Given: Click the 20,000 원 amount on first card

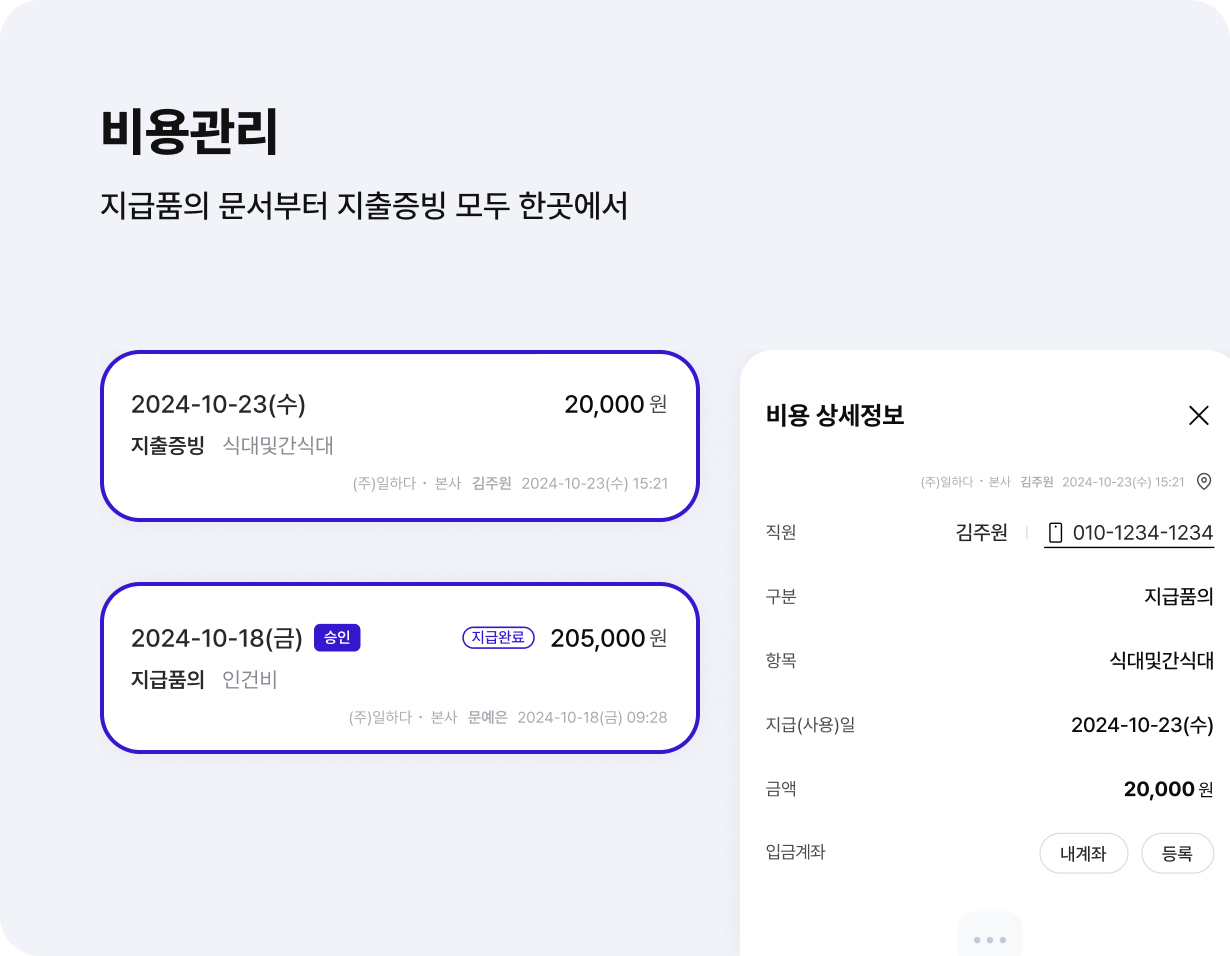Looking at the screenshot, I should (616, 404).
